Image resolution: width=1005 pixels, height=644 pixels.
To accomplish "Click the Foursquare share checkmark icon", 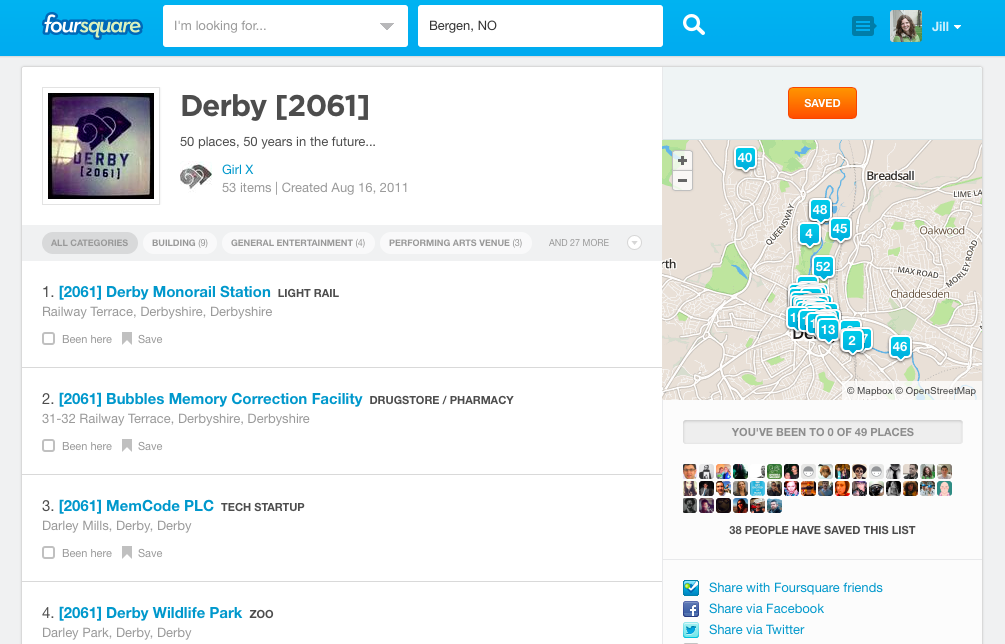I will [691, 588].
